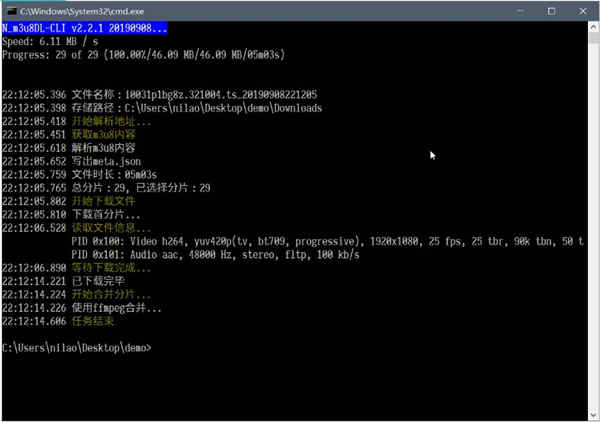The image size is (600, 422).
Task: Click the scrollbar down arrow
Action: point(593,415)
